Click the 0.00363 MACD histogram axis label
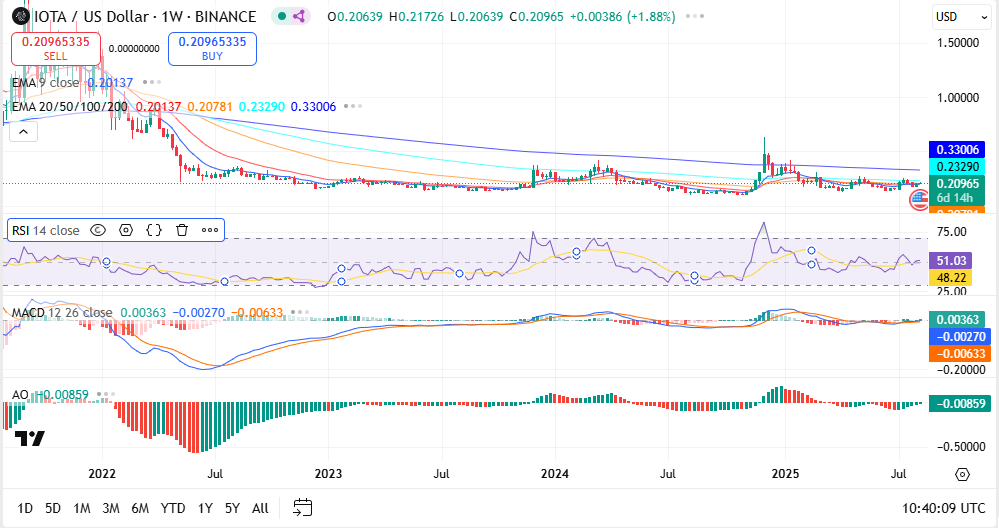 pyautogui.click(x=958, y=320)
